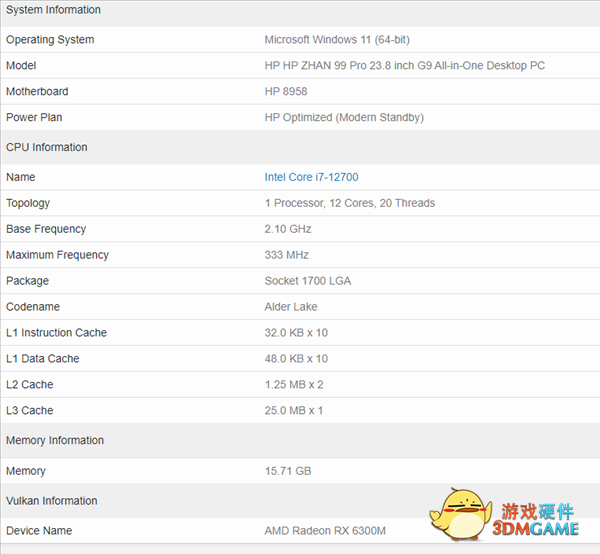Click the Name label in CPU Information
The image size is (600, 554).
click(x=21, y=177)
